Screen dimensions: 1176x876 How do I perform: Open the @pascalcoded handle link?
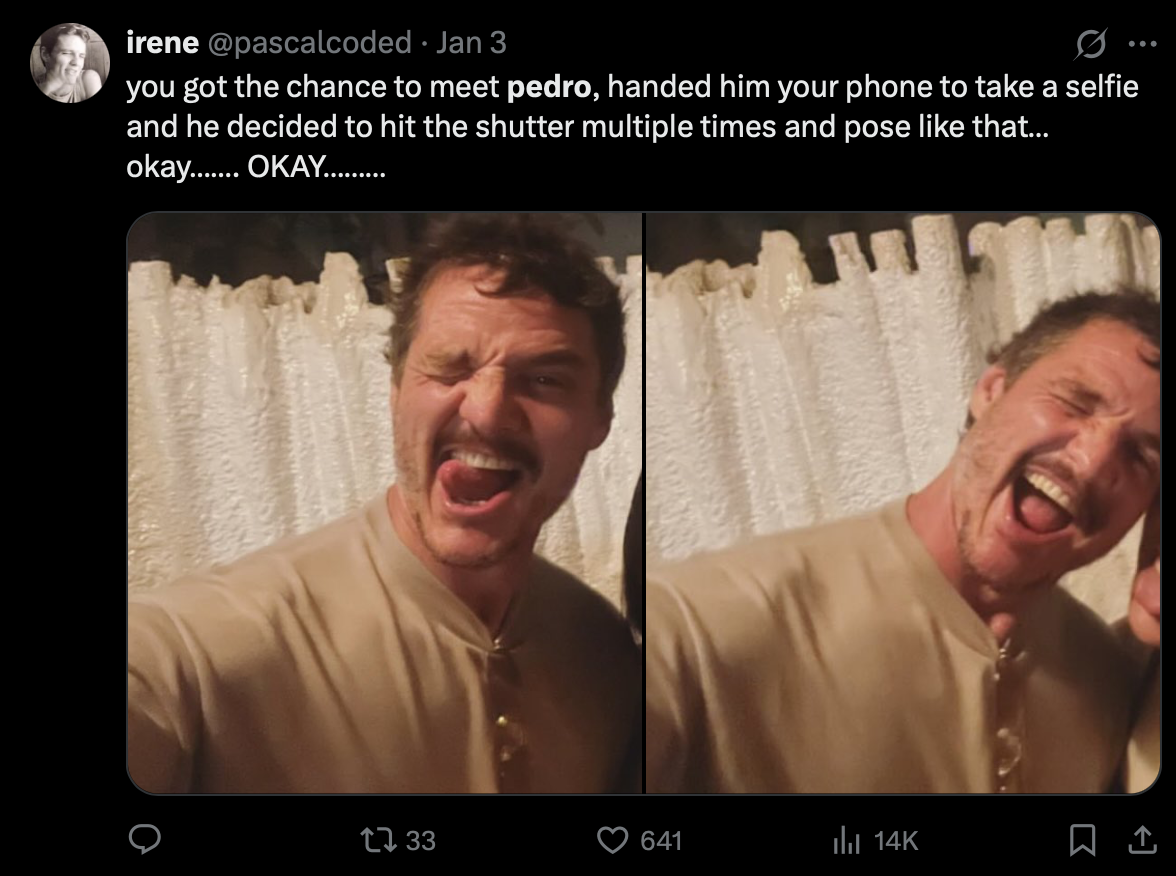(308, 43)
